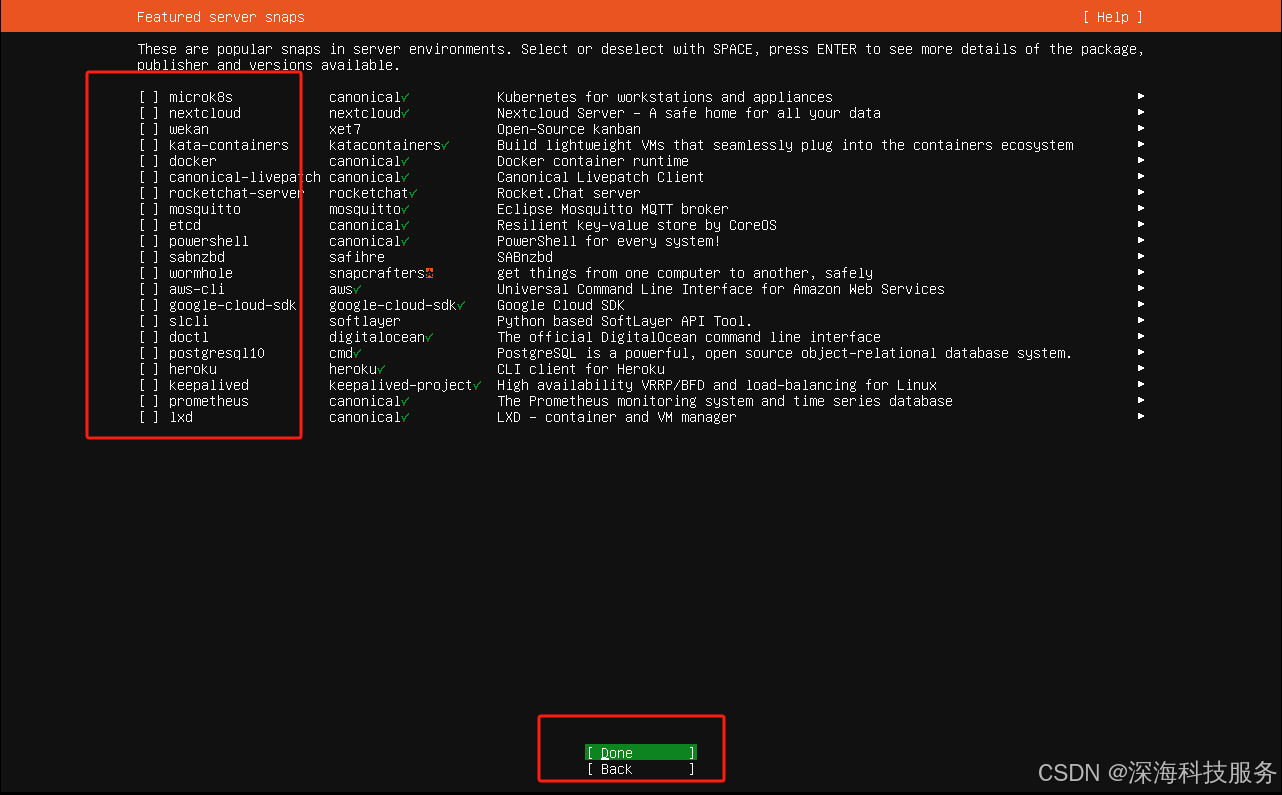Show details arrow for kata-containers row
The image size is (1282, 795).
point(1141,145)
